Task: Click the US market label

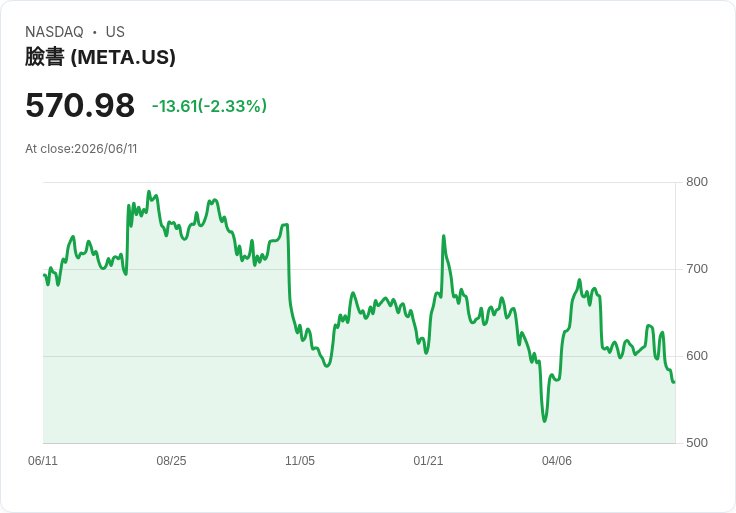Action: coord(115,32)
